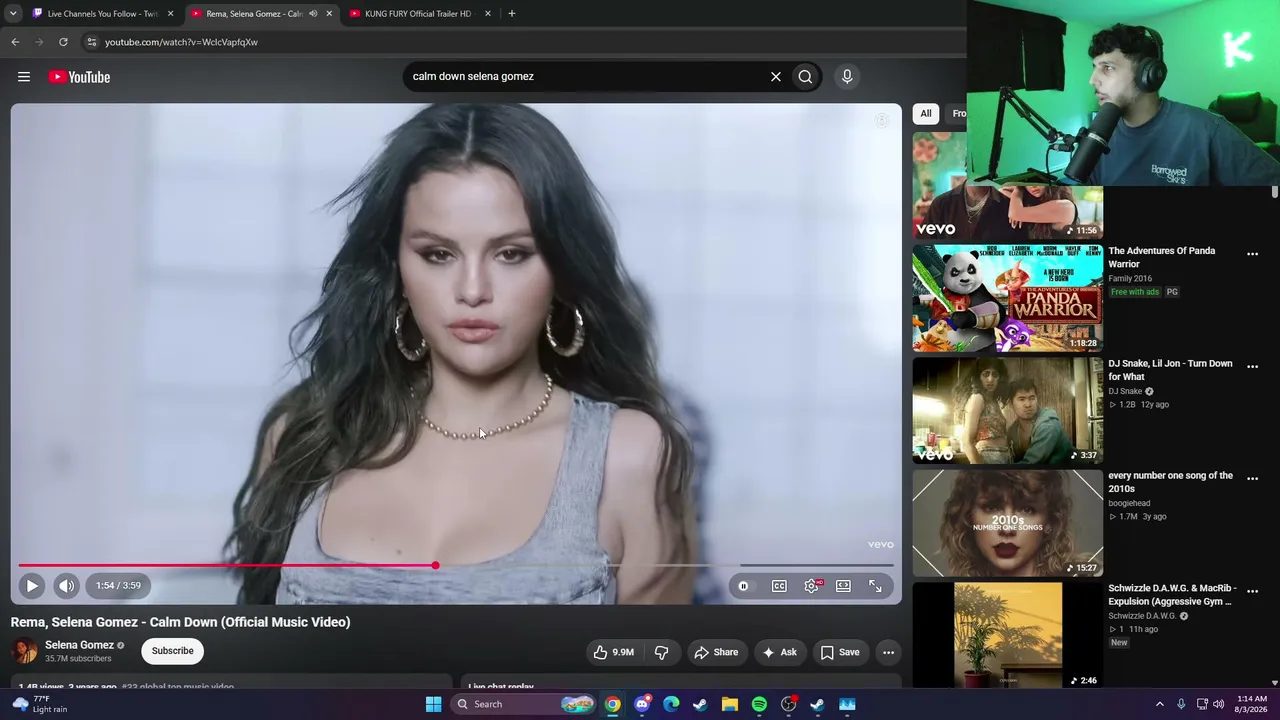The image size is (1280, 720).
Task: Open the Ask AI button
Action: [x=779, y=653]
